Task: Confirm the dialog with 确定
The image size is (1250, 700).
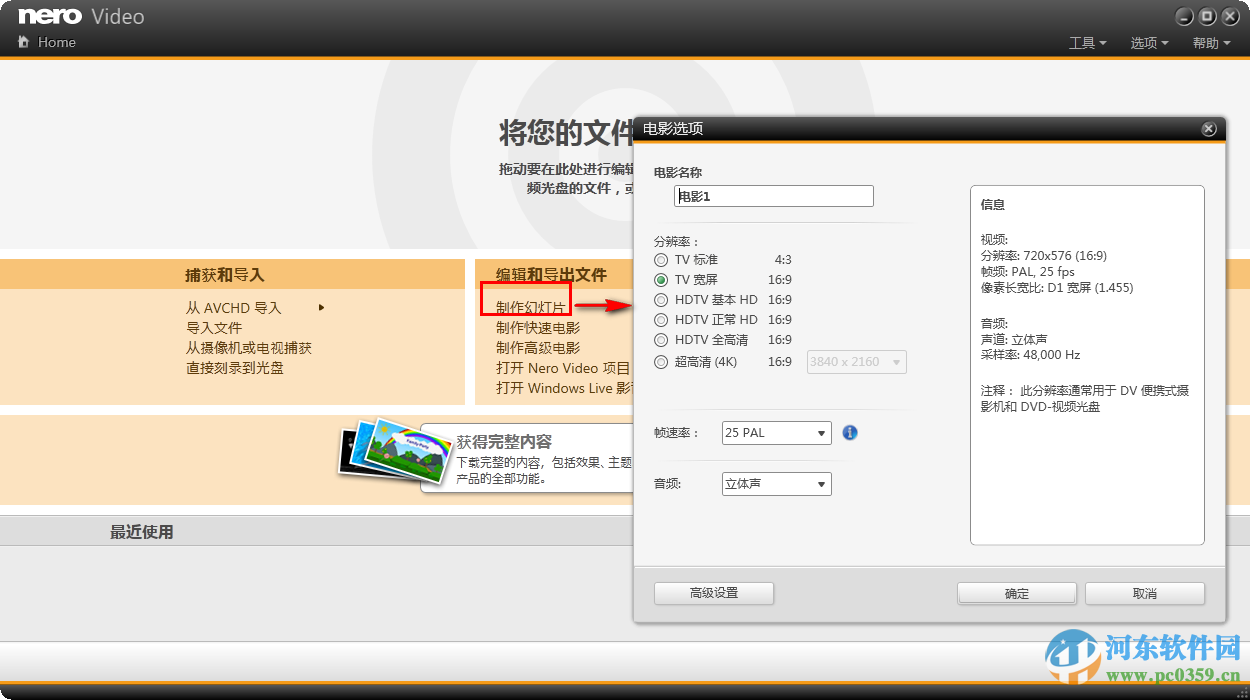Action: [1016, 593]
